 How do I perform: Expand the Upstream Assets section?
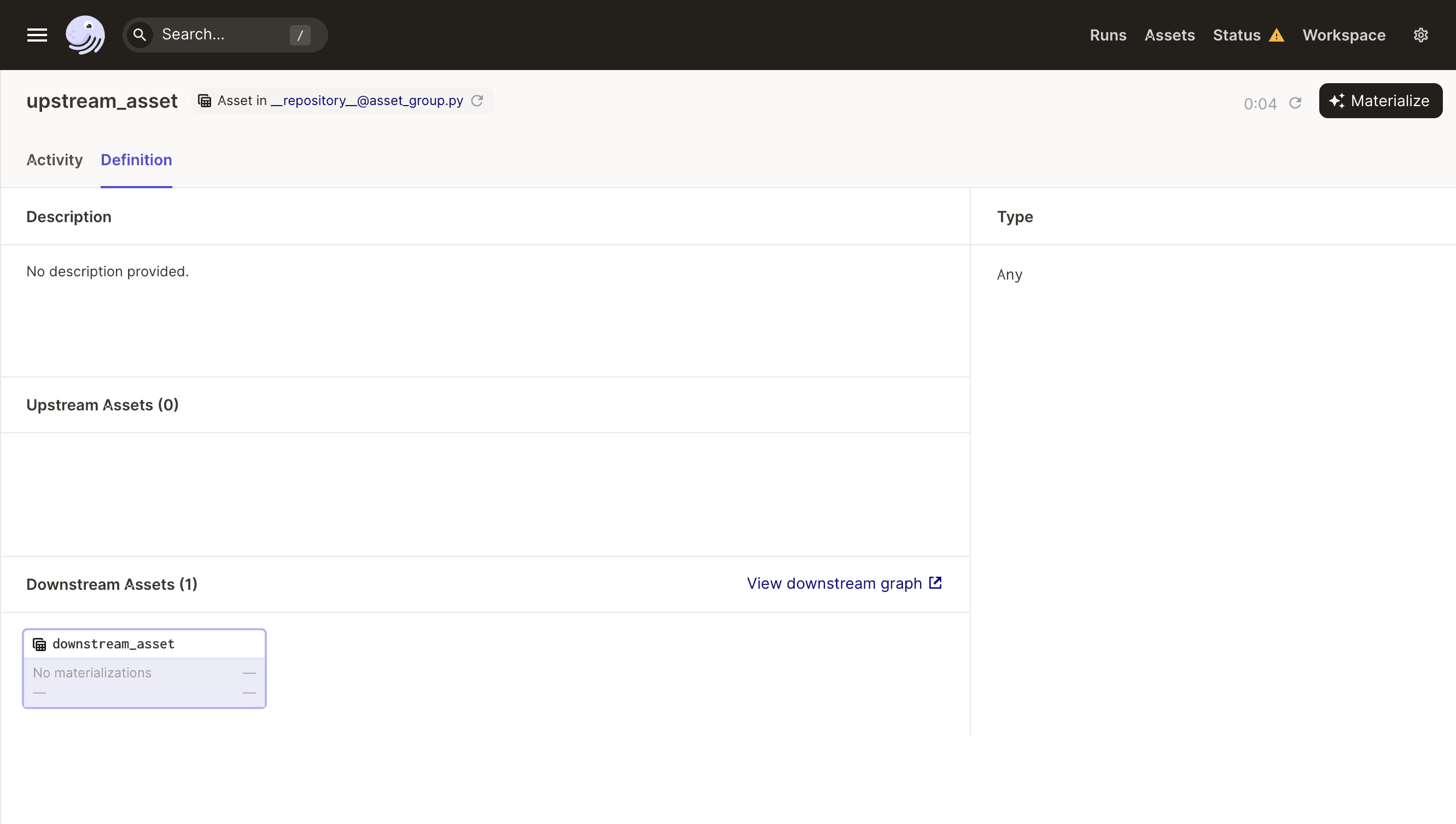point(102,405)
